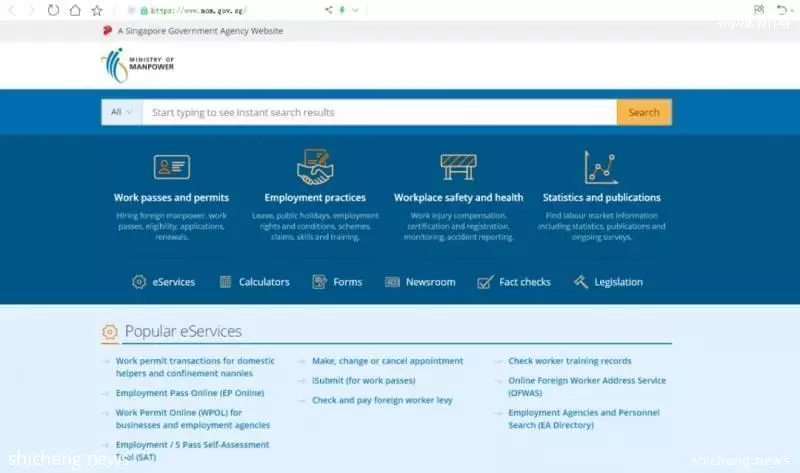
Task: Open work permit transactions for domestic helpers
Action: click(195, 367)
